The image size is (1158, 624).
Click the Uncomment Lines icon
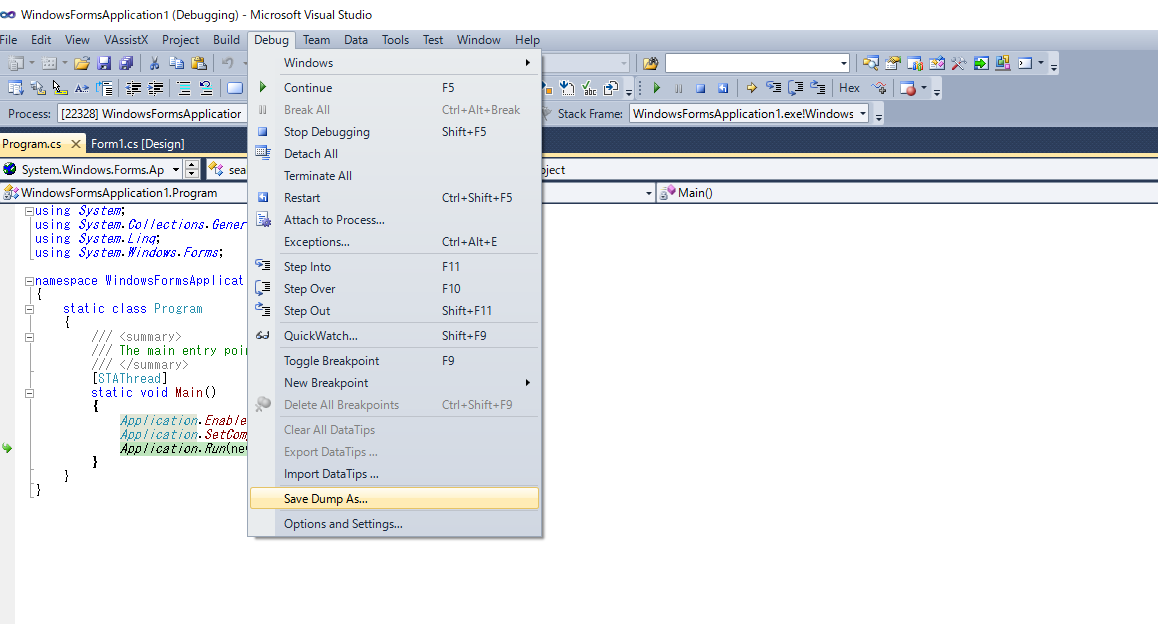coord(206,89)
